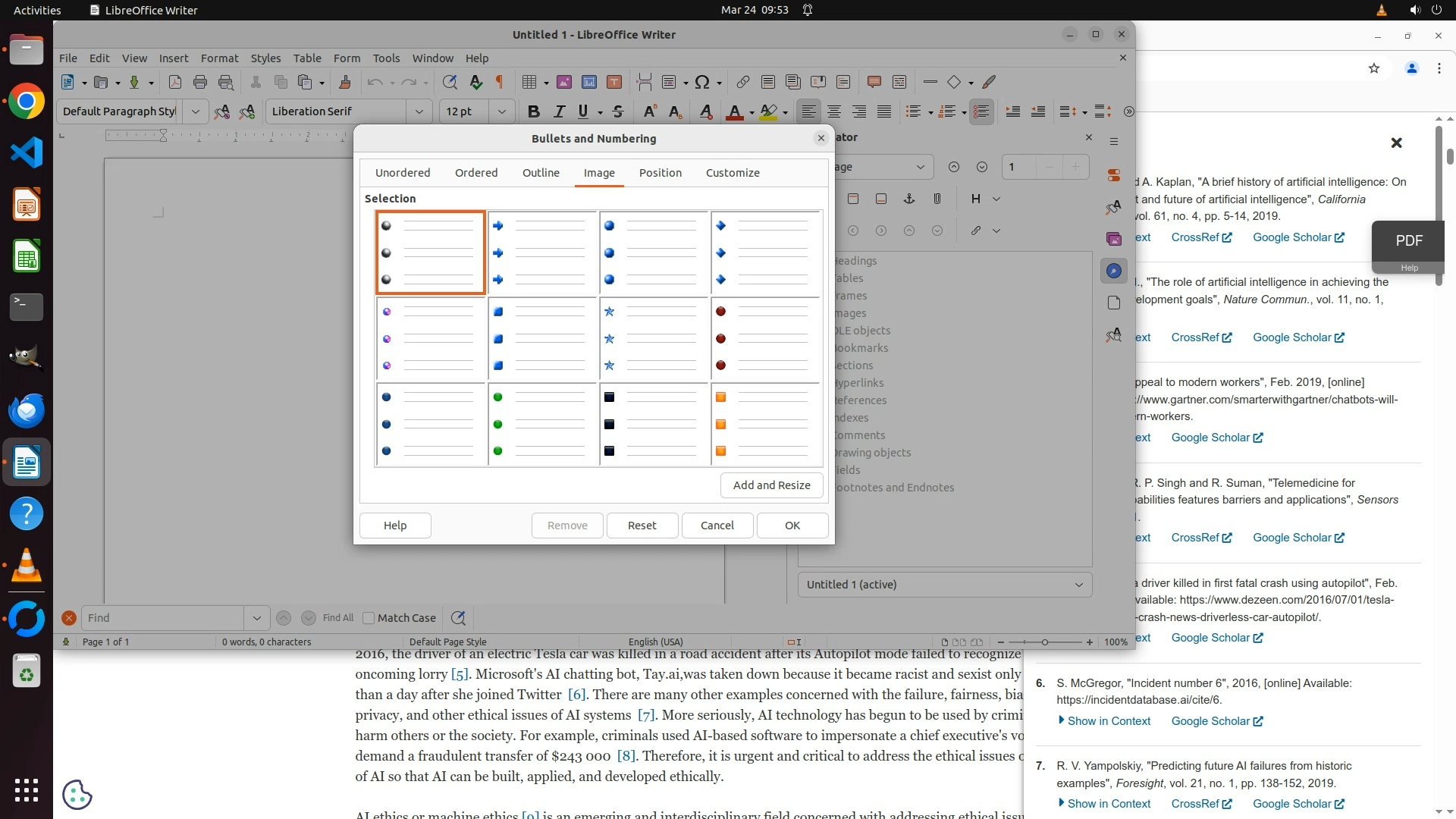Select the orange square bullet thumbnail

766,424
